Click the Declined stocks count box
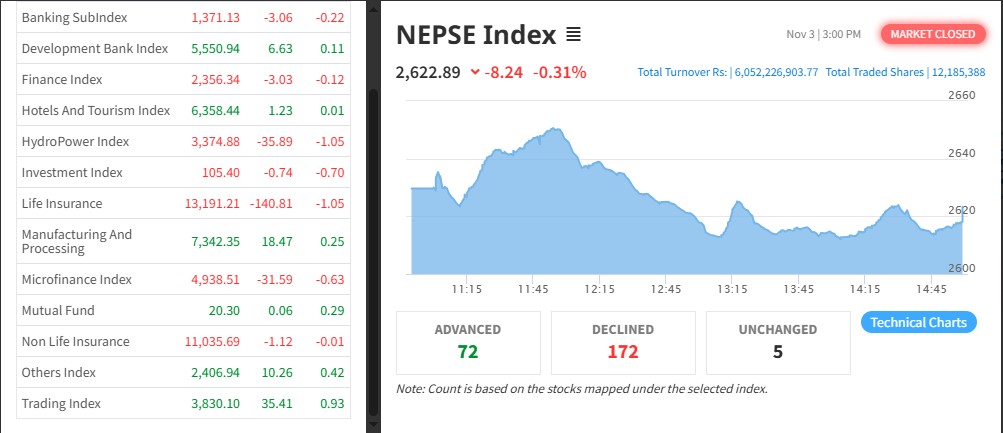1003x433 pixels. point(623,340)
